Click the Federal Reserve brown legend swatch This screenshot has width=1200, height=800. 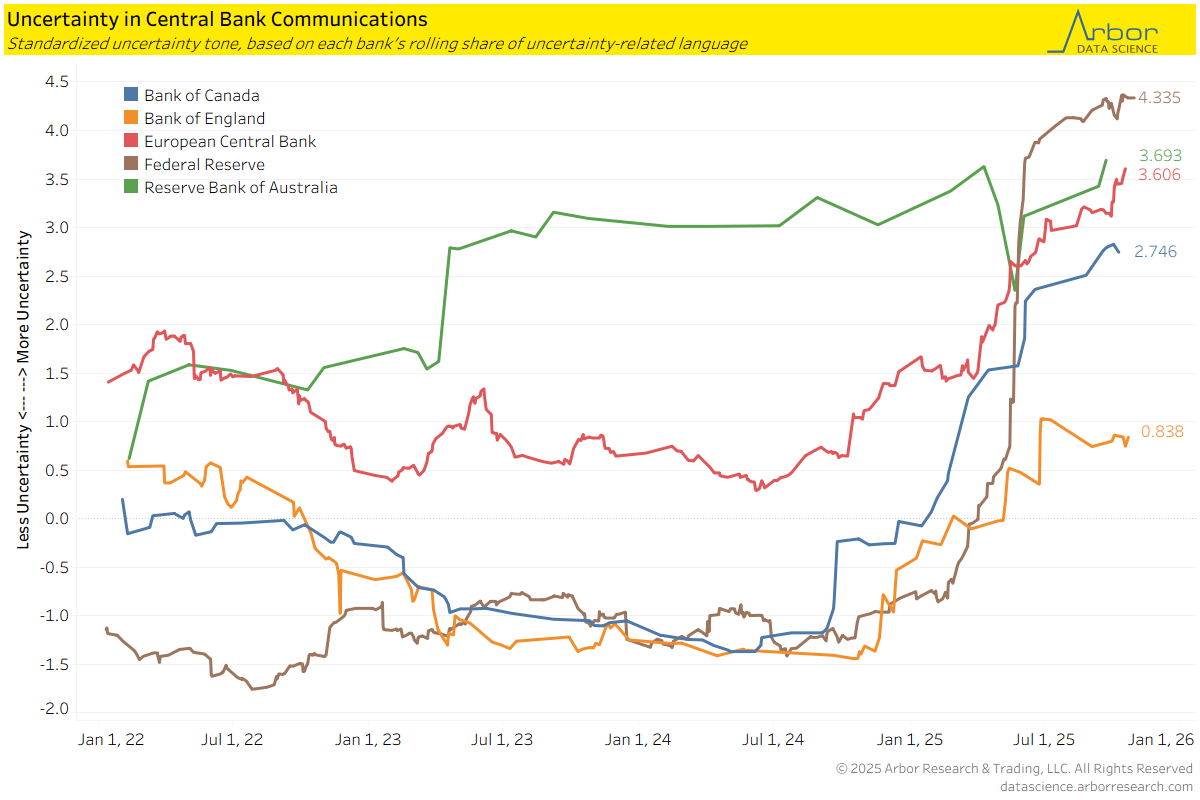point(130,164)
